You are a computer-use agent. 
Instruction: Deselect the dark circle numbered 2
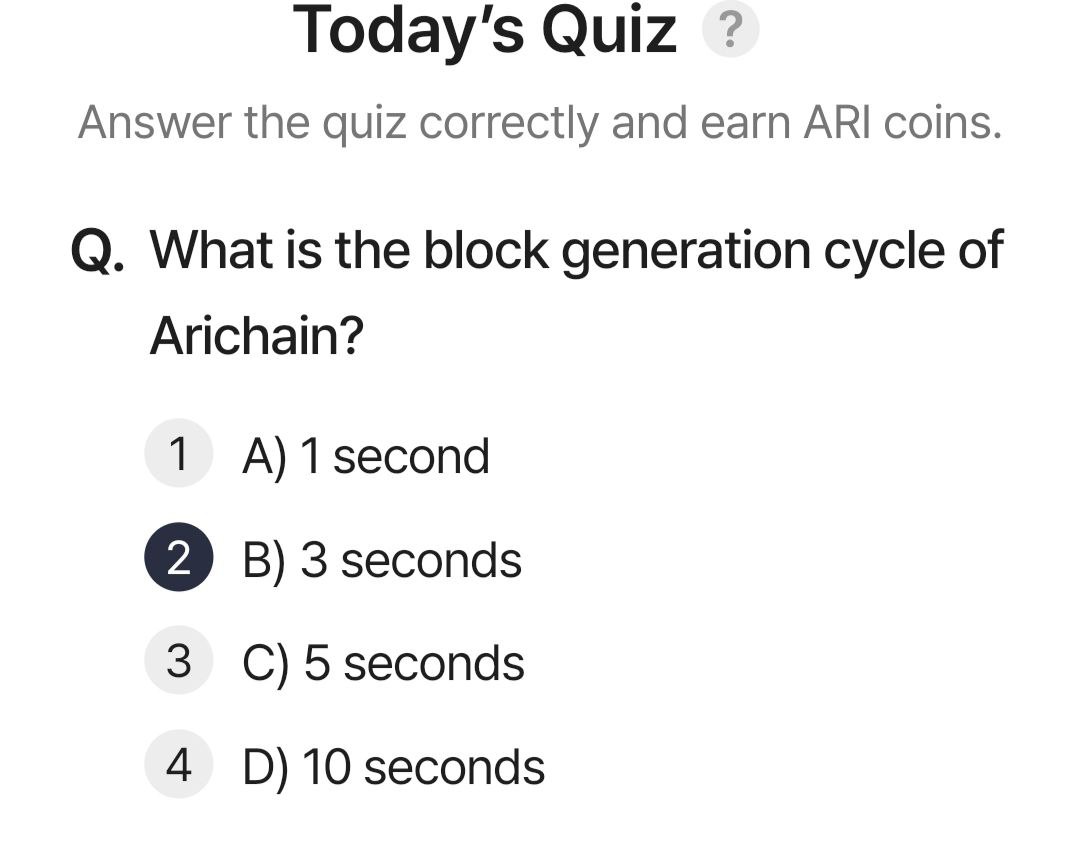pos(178,557)
